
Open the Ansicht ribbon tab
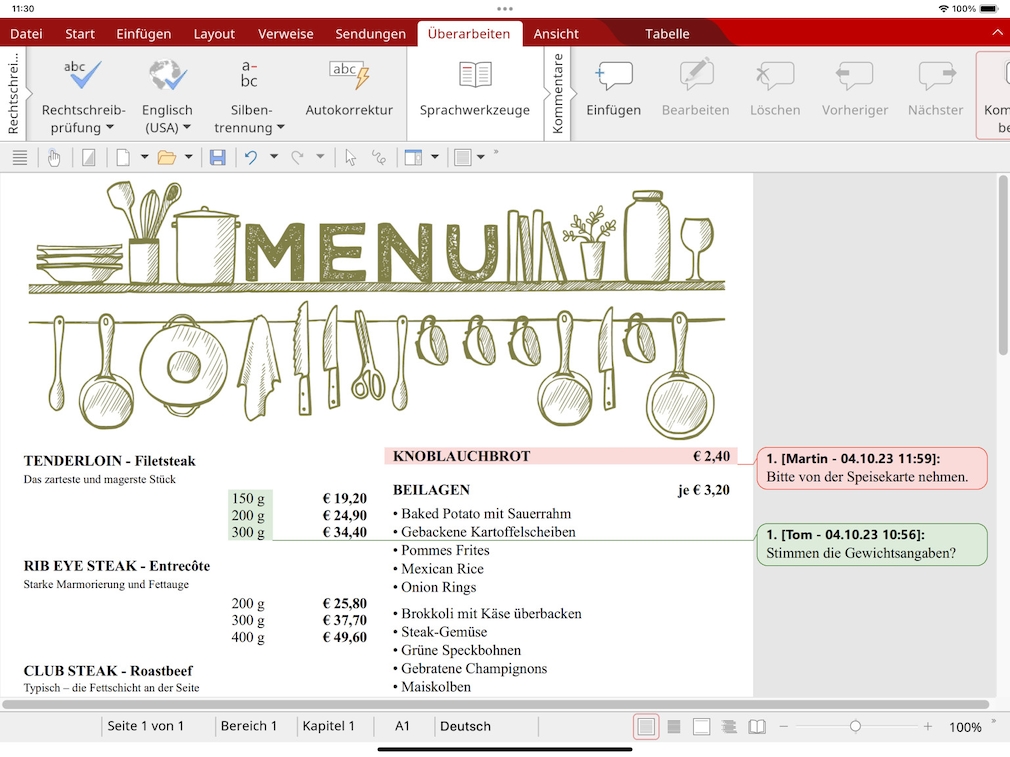555,33
